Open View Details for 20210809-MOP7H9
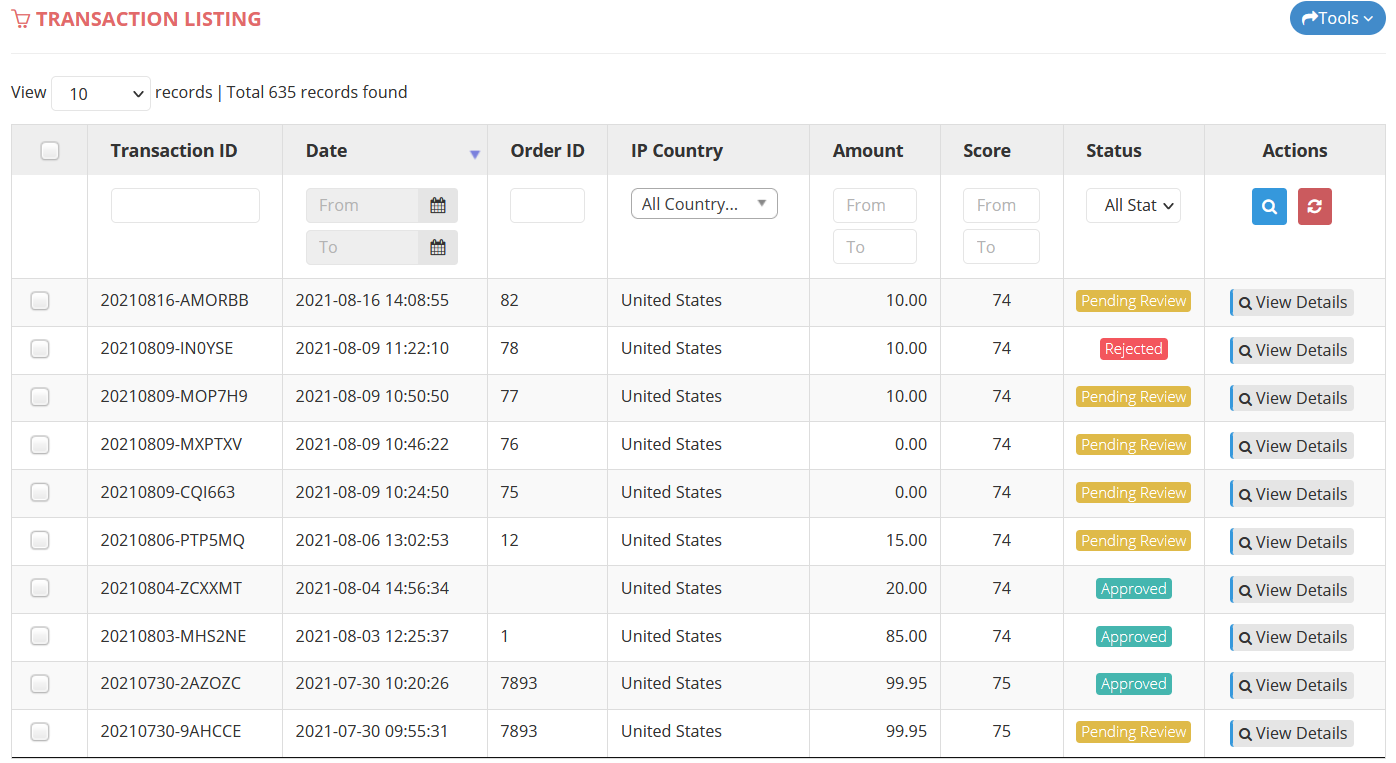The image size is (1396, 763). [1292, 398]
